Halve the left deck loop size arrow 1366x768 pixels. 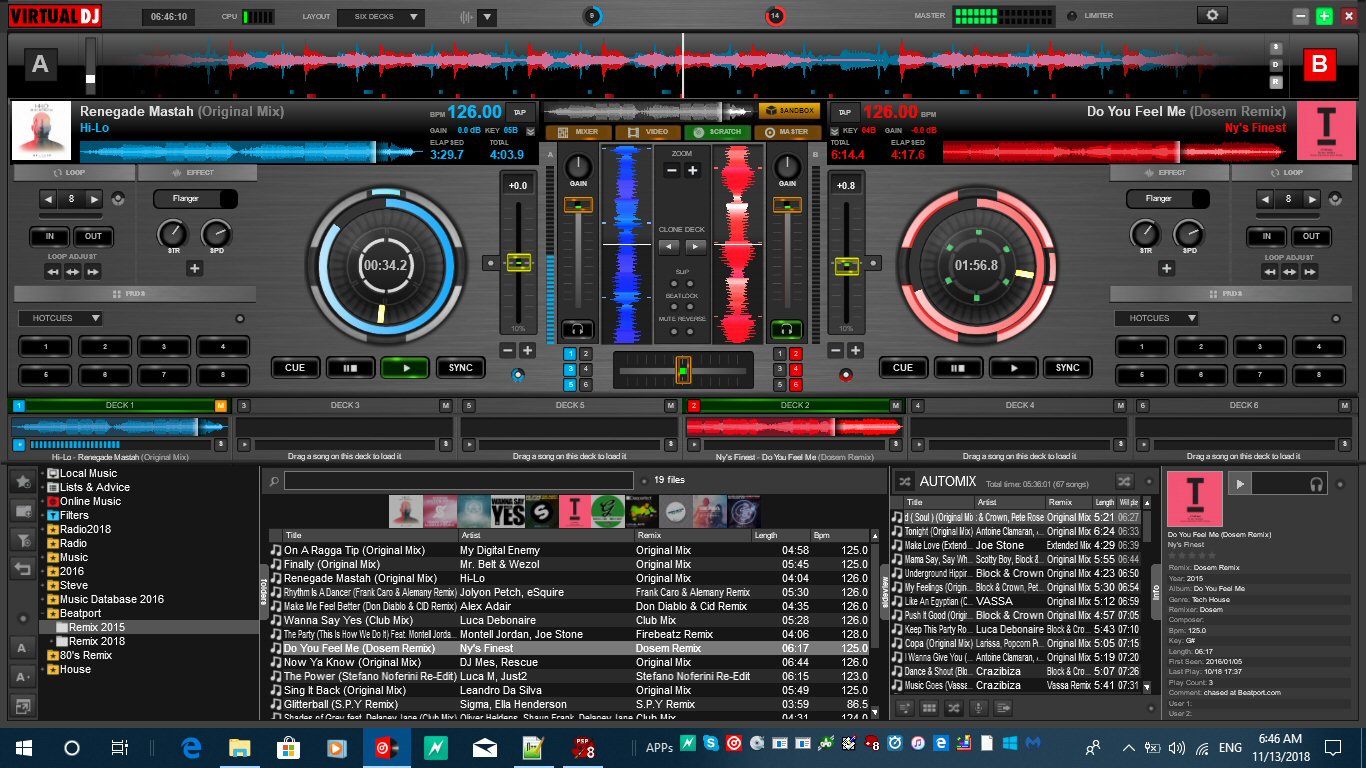point(48,199)
